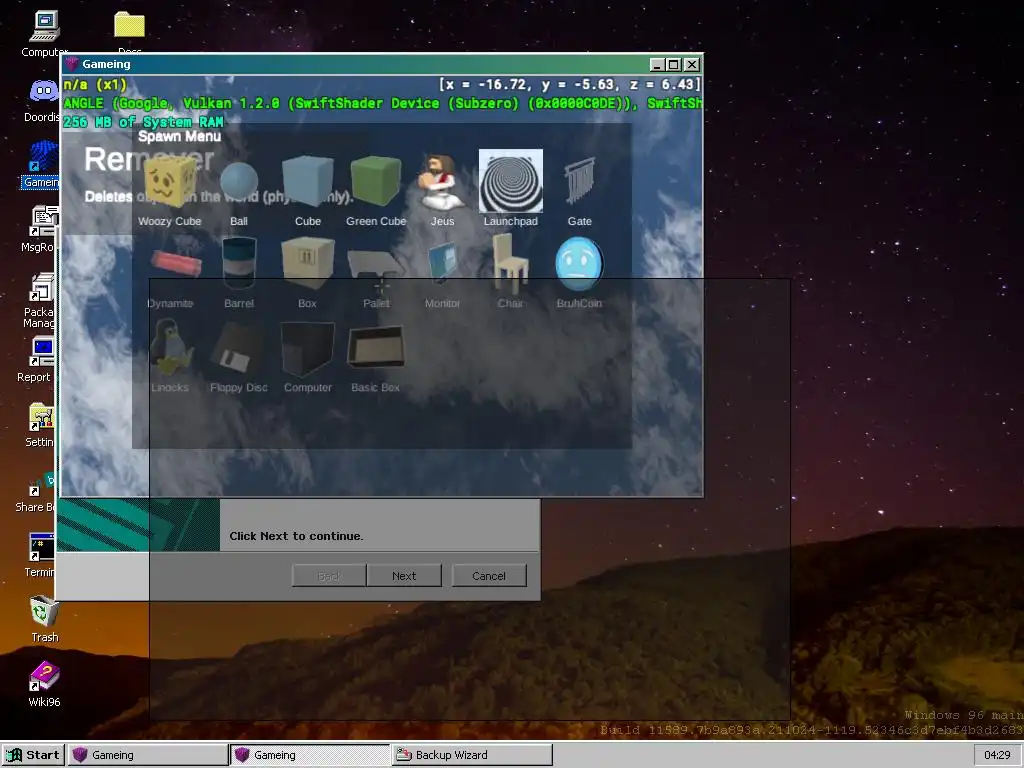Spawn the Woozy Cube item
This screenshot has height=768, width=1024.
tap(170, 189)
